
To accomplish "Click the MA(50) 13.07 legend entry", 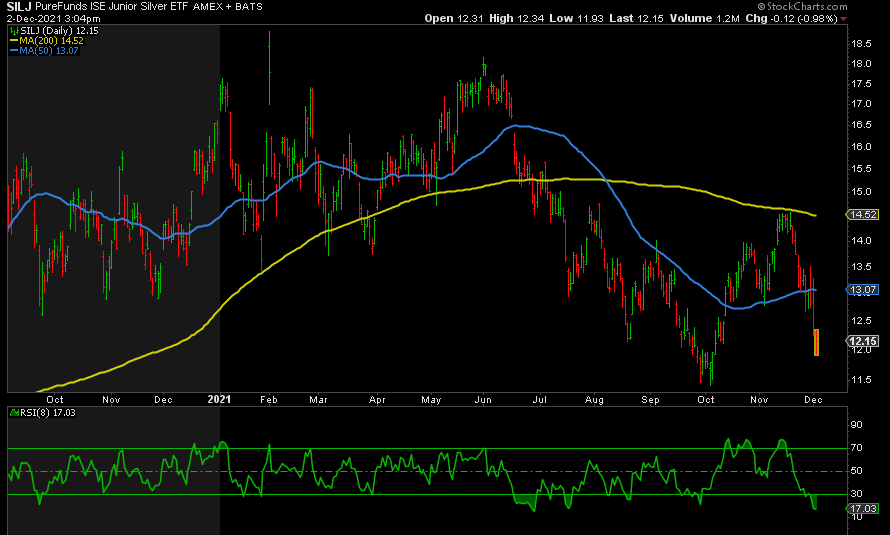I will (49, 51).
